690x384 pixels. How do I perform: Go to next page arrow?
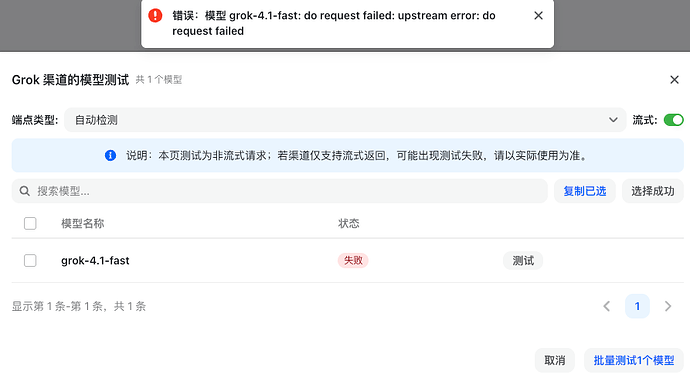point(668,306)
